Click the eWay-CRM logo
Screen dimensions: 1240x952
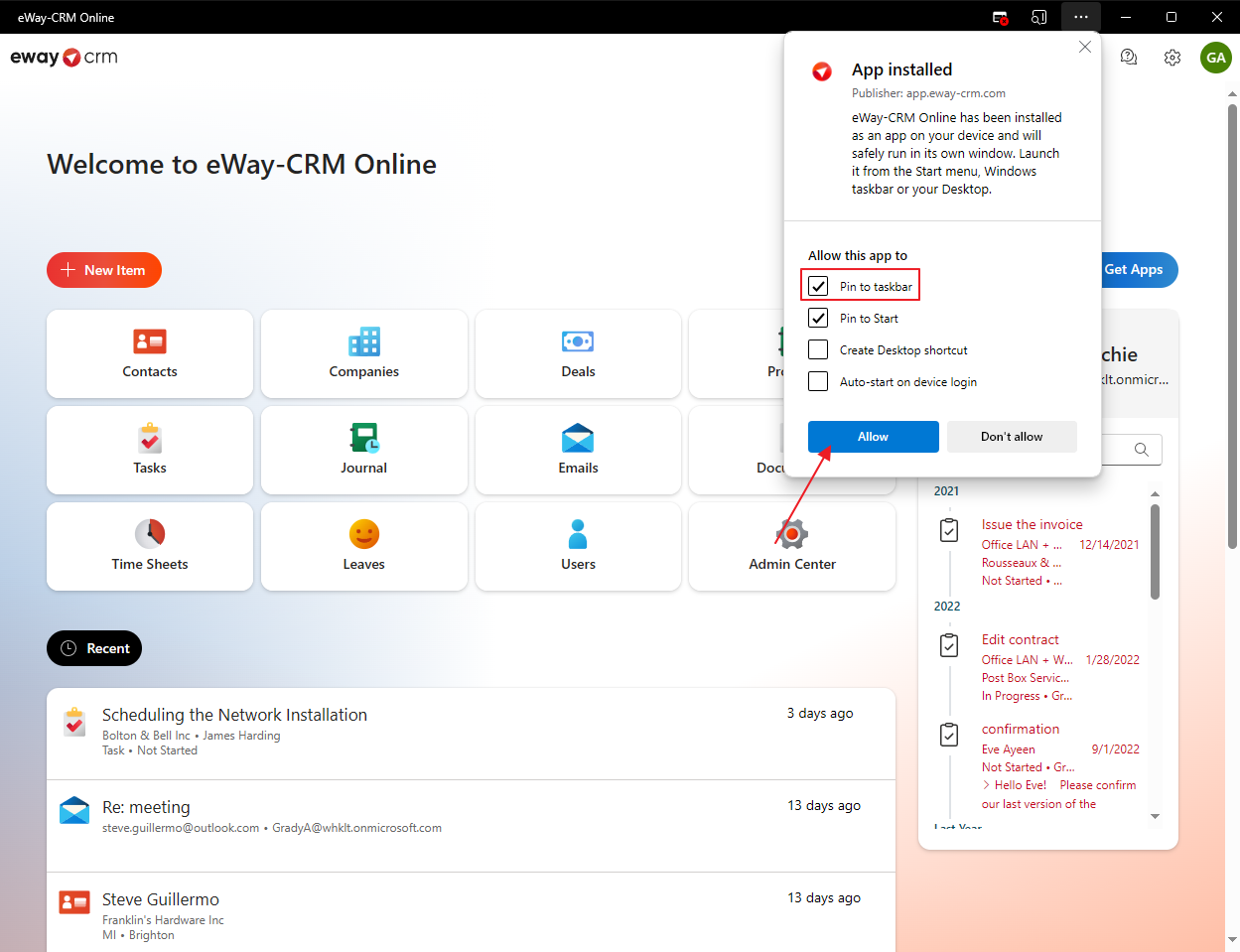pyautogui.click(x=64, y=58)
